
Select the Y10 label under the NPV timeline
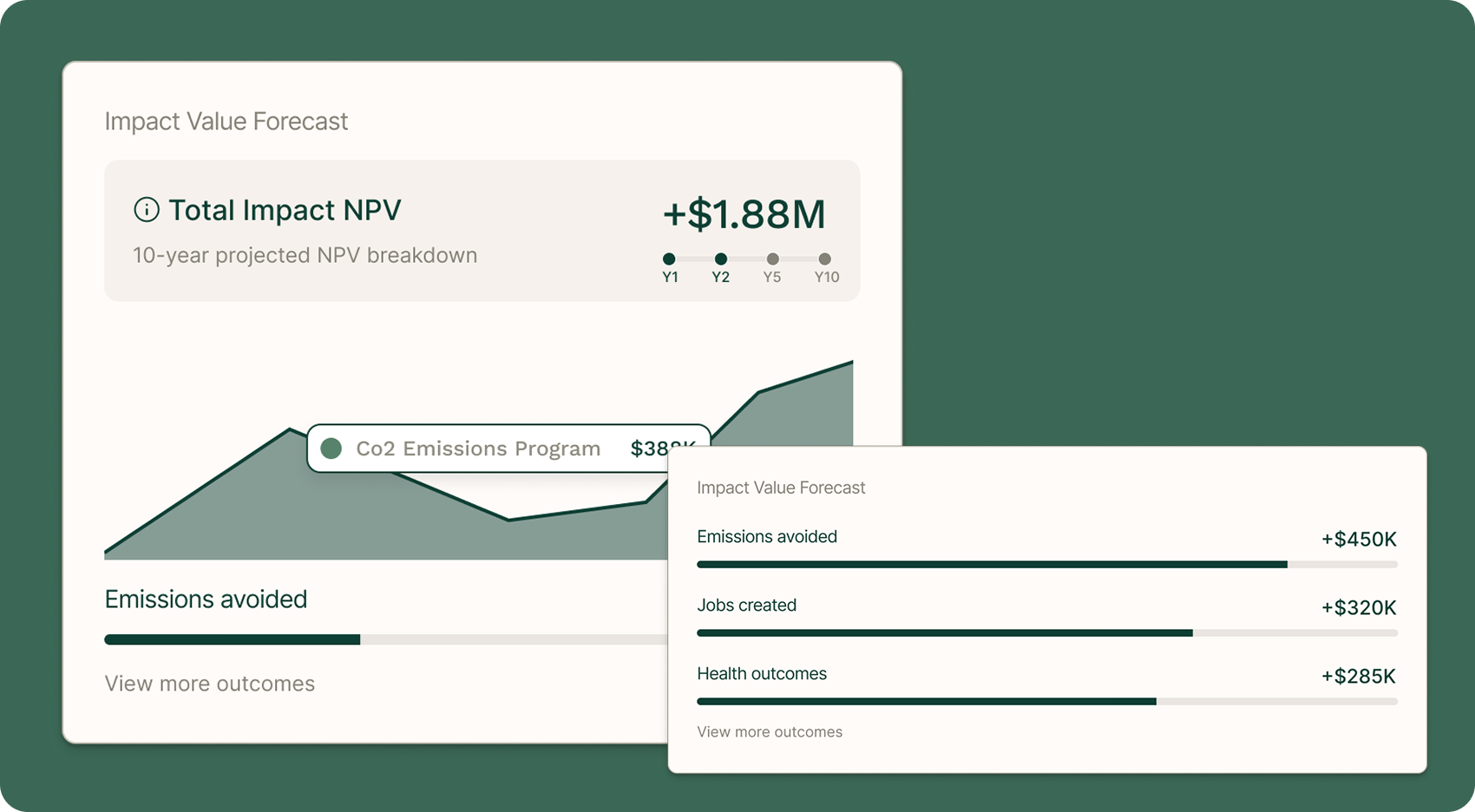(x=825, y=277)
